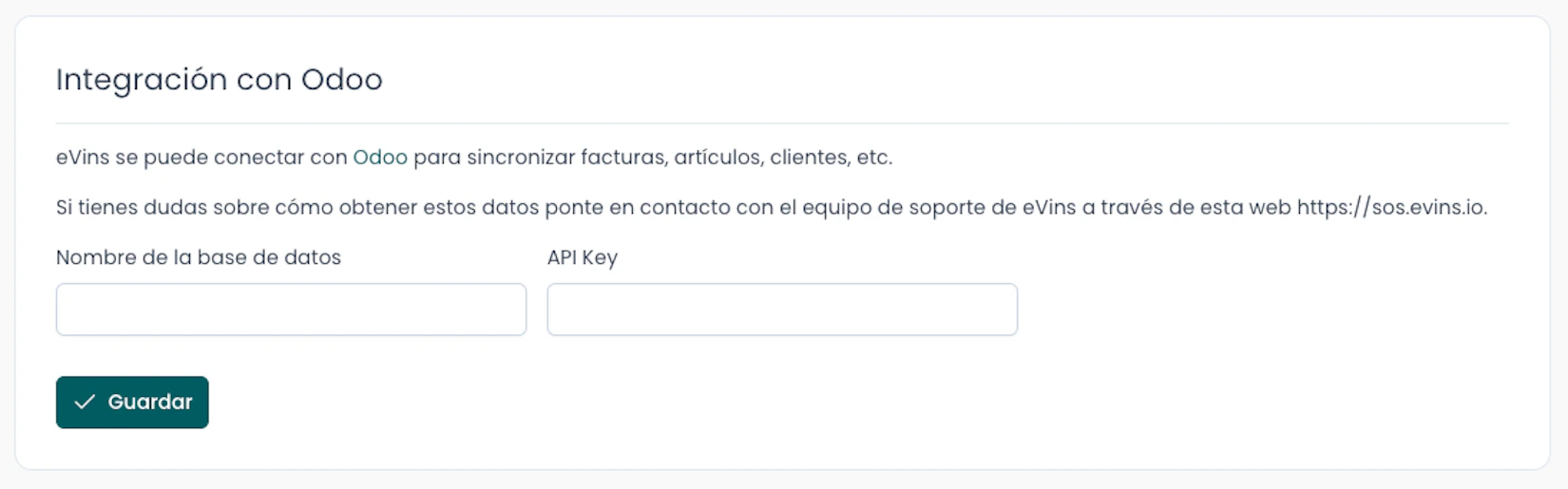Click the "API Key" label text

click(x=582, y=257)
